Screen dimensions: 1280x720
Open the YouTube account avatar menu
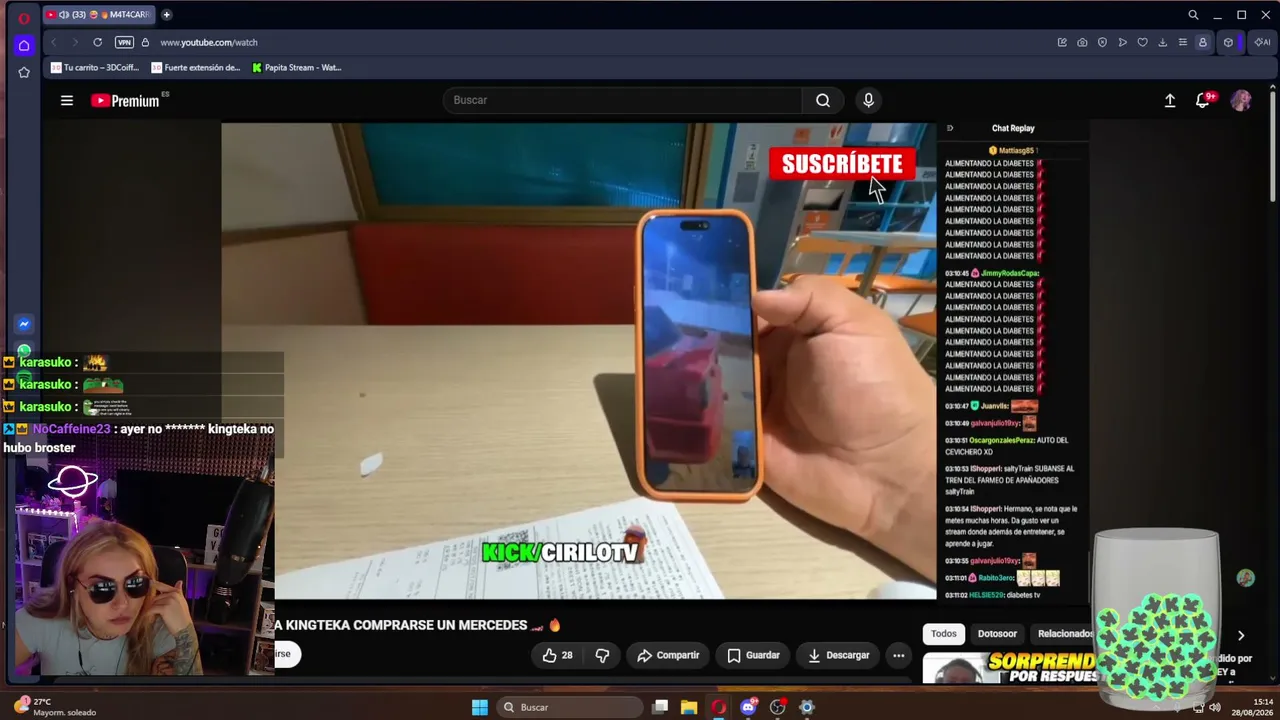(x=1241, y=100)
